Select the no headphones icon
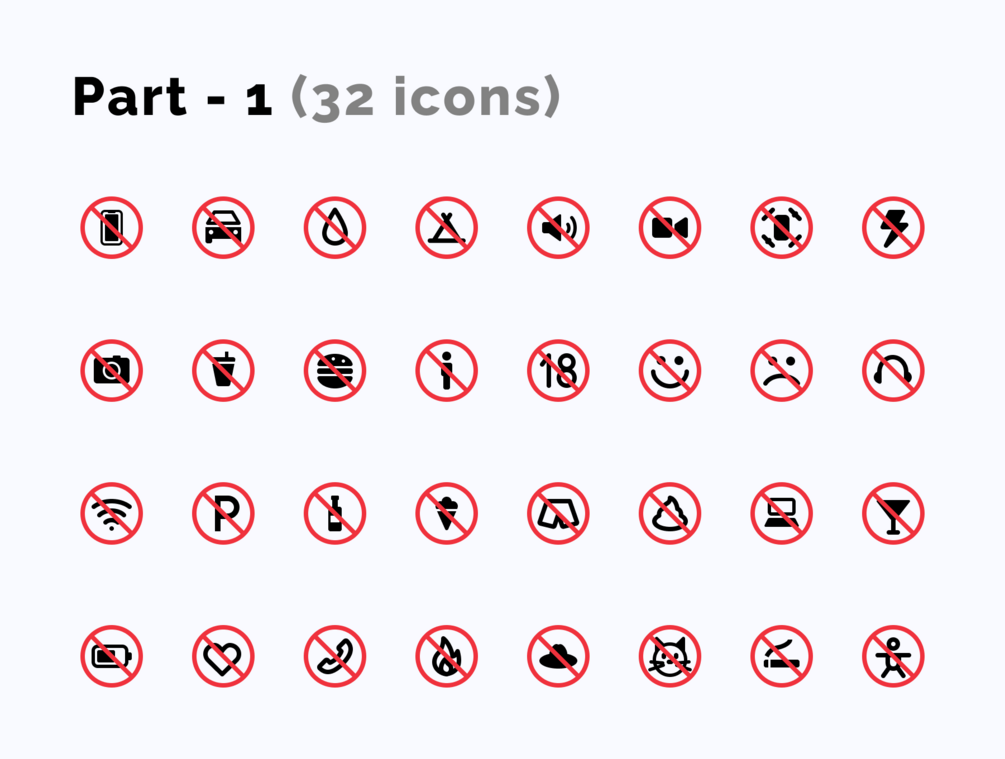The image size is (1005, 759). point(893,371)
